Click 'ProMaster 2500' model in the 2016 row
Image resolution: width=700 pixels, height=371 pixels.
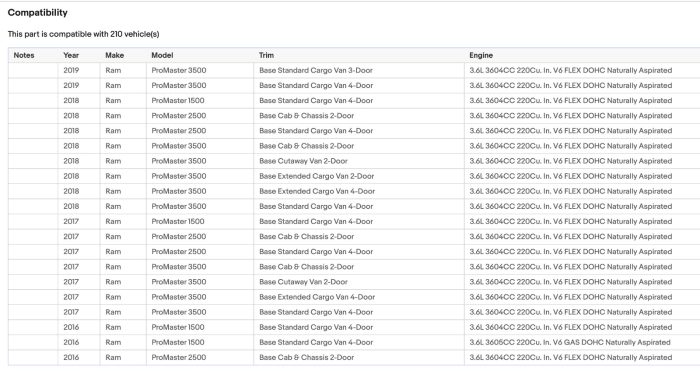pos(179,358)
